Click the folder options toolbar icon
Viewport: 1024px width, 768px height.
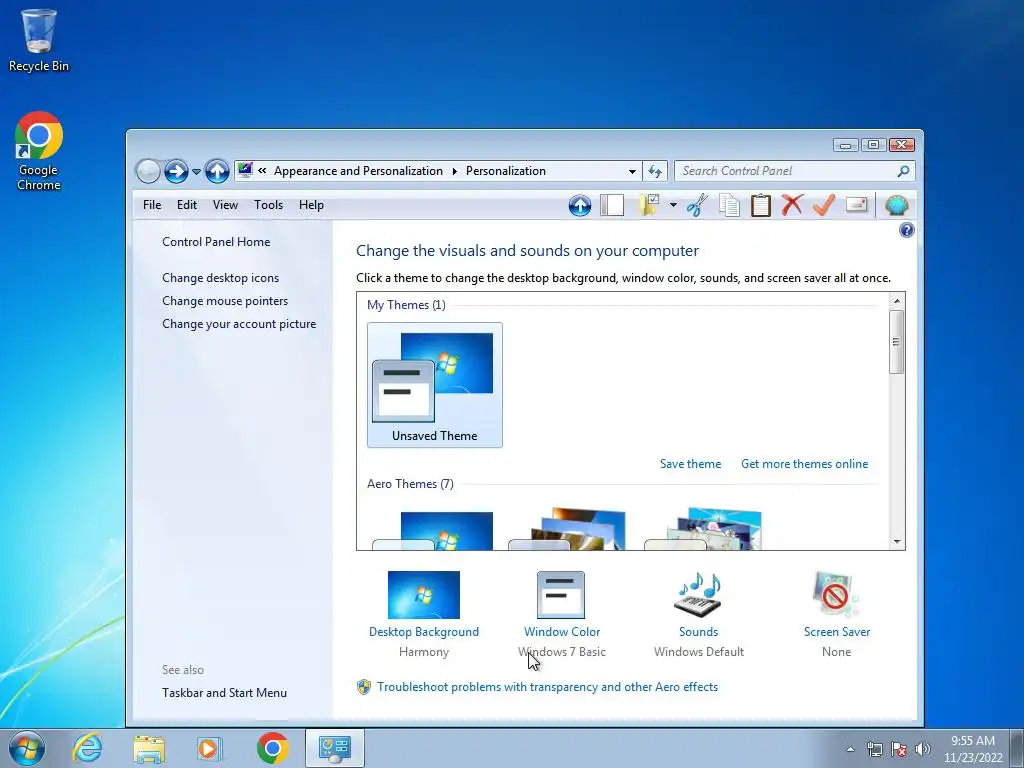click(x=649, y=205)
